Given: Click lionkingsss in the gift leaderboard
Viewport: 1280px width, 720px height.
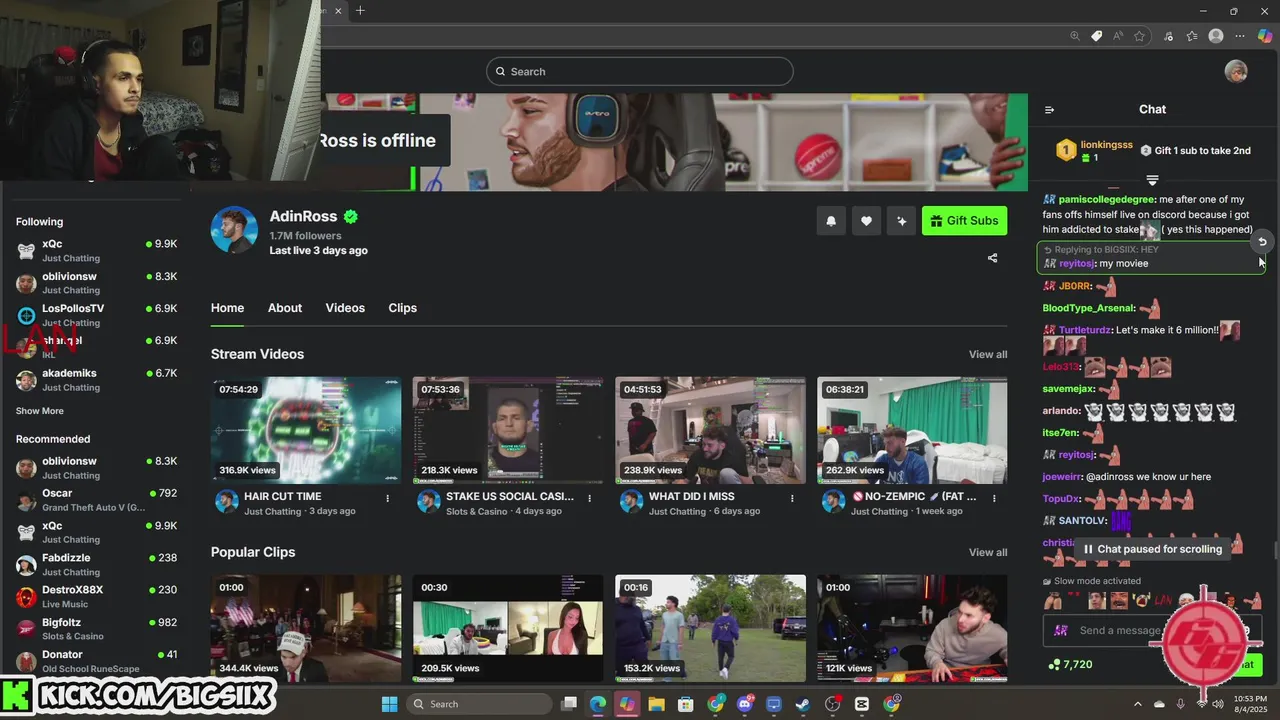Looking at the screenshot, I should tap(1106, 145).
